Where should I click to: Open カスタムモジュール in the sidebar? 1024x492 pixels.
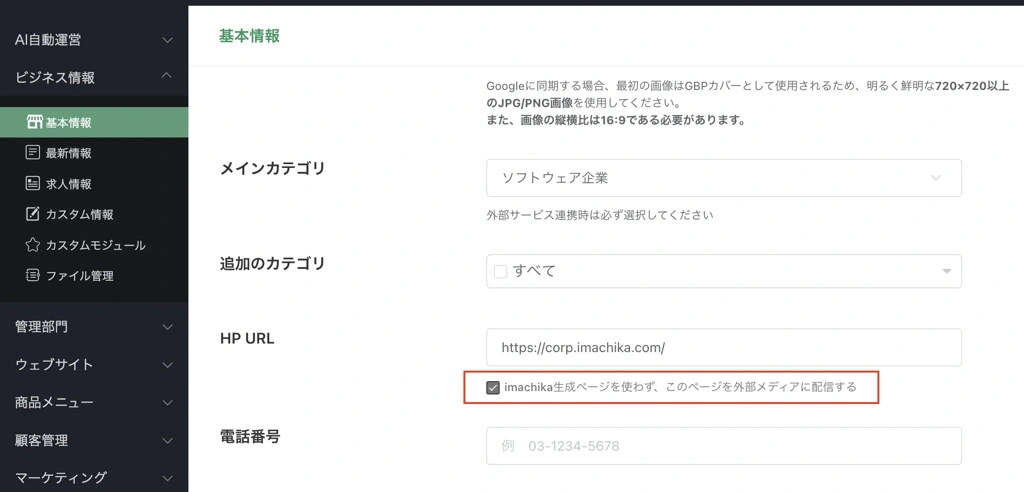point(94,245)
